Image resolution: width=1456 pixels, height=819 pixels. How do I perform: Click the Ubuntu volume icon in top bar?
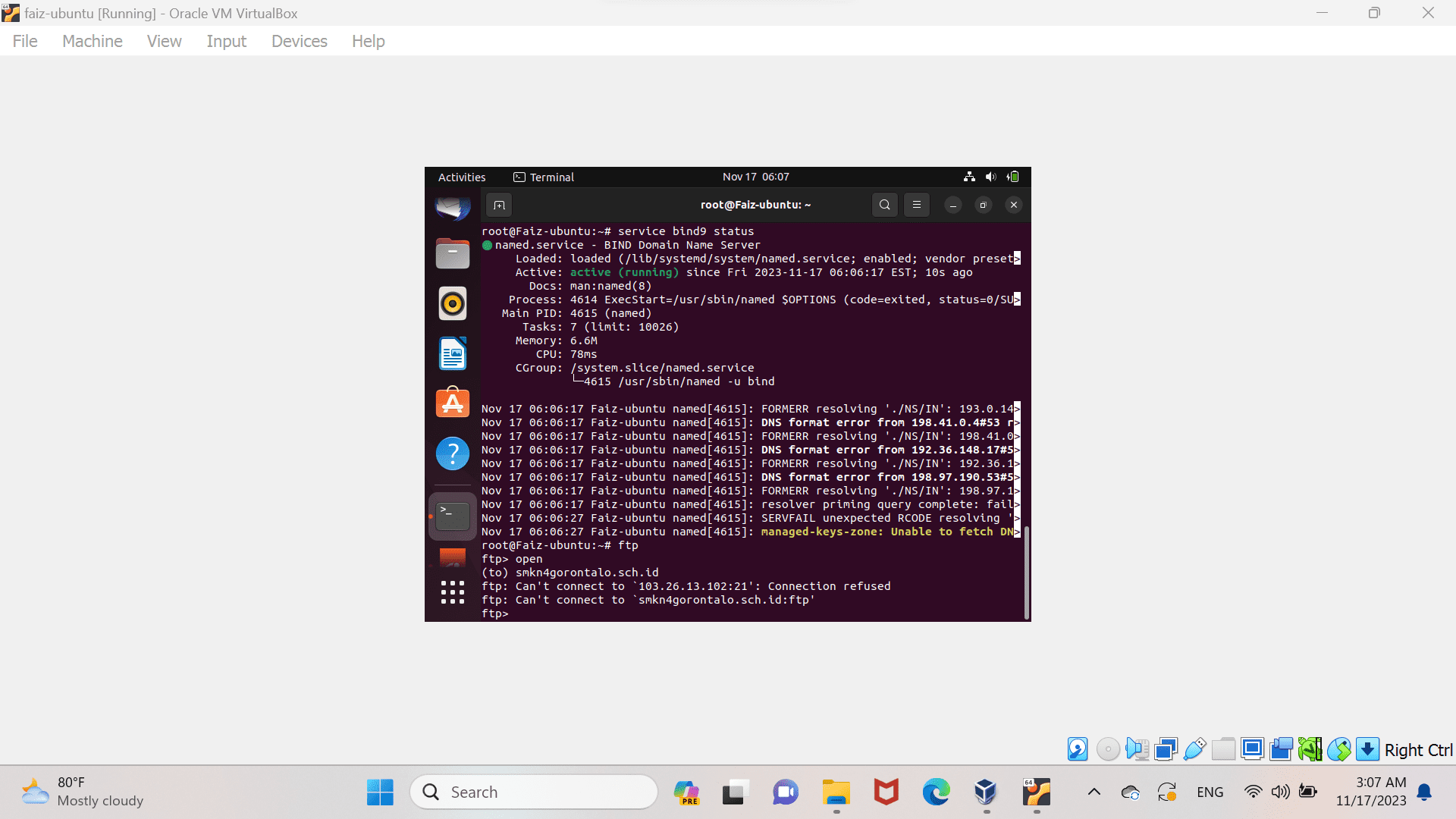pyautogui.click(x=990, y=177)
